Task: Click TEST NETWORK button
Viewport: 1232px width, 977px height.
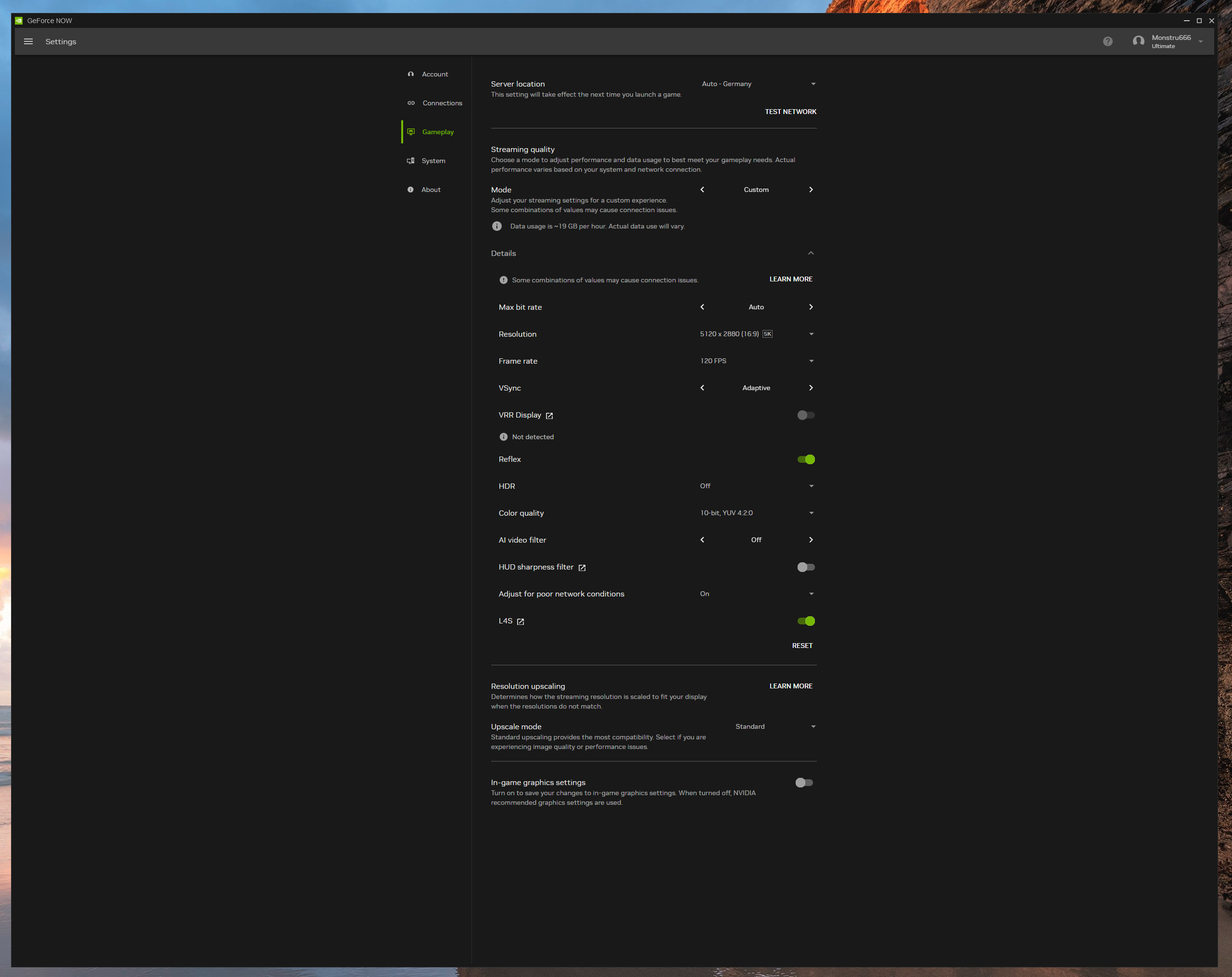Action: click(790, 112)
